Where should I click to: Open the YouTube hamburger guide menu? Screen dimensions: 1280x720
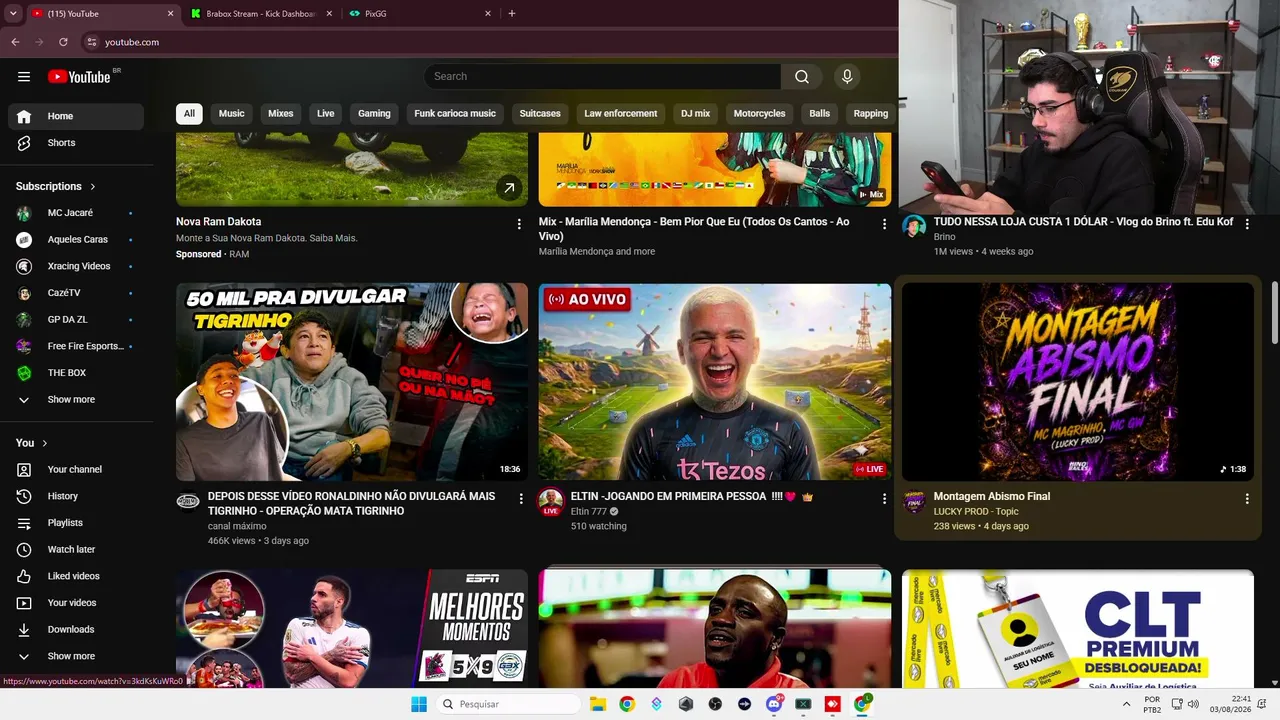point(24,77)
